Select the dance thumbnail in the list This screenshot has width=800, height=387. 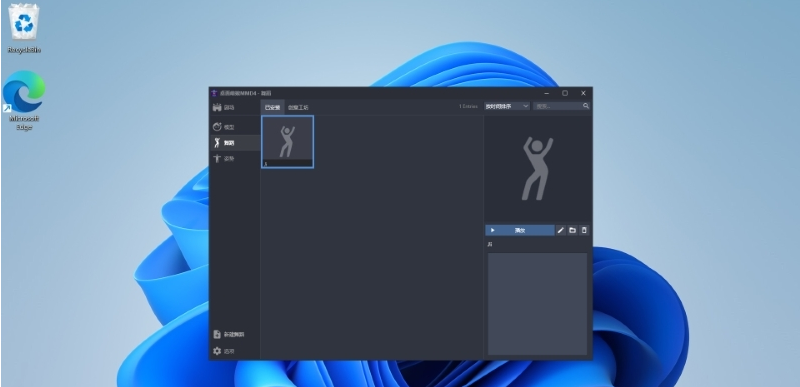[288, 142]
